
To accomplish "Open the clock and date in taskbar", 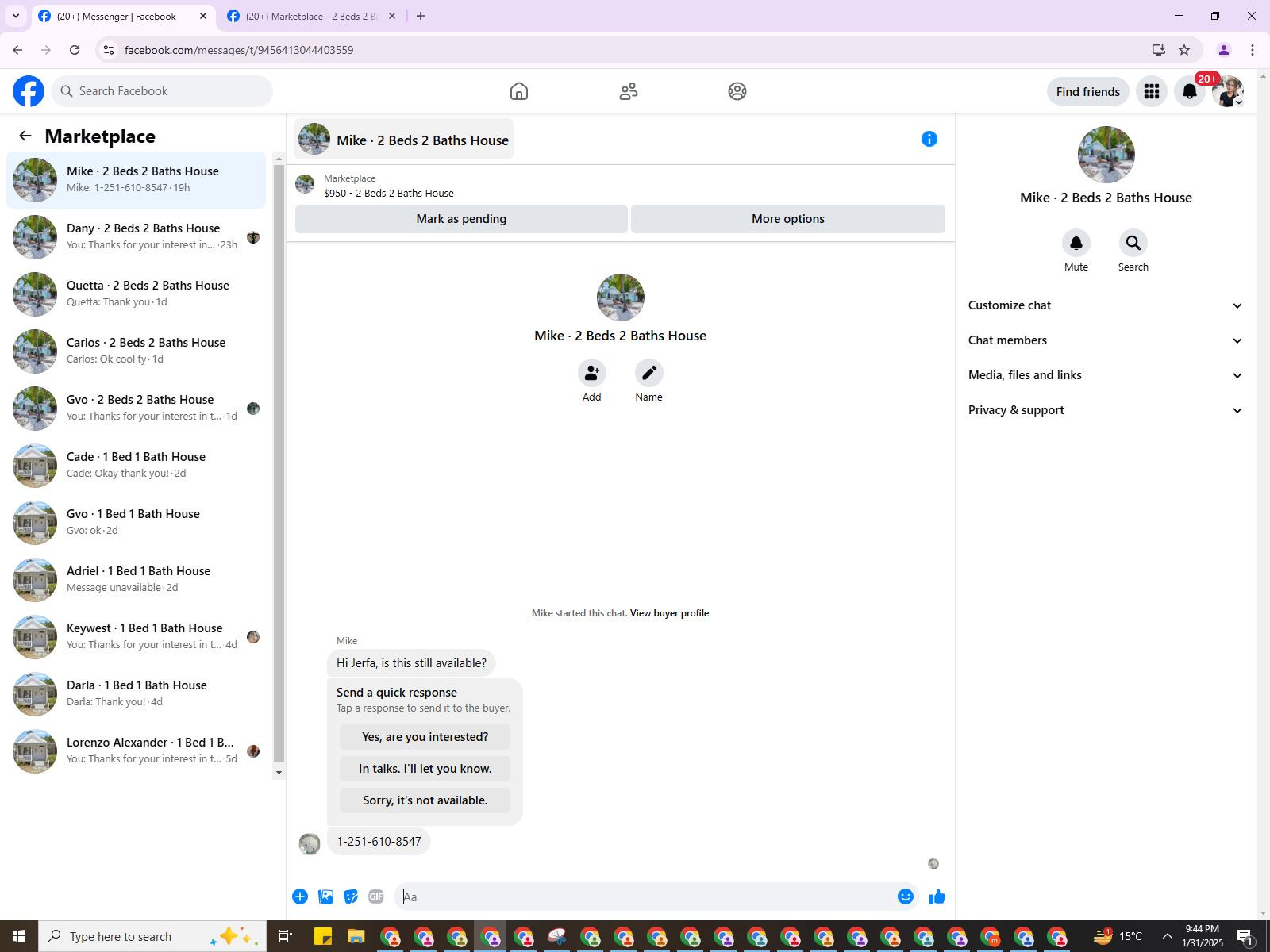I will point(1203,936).
